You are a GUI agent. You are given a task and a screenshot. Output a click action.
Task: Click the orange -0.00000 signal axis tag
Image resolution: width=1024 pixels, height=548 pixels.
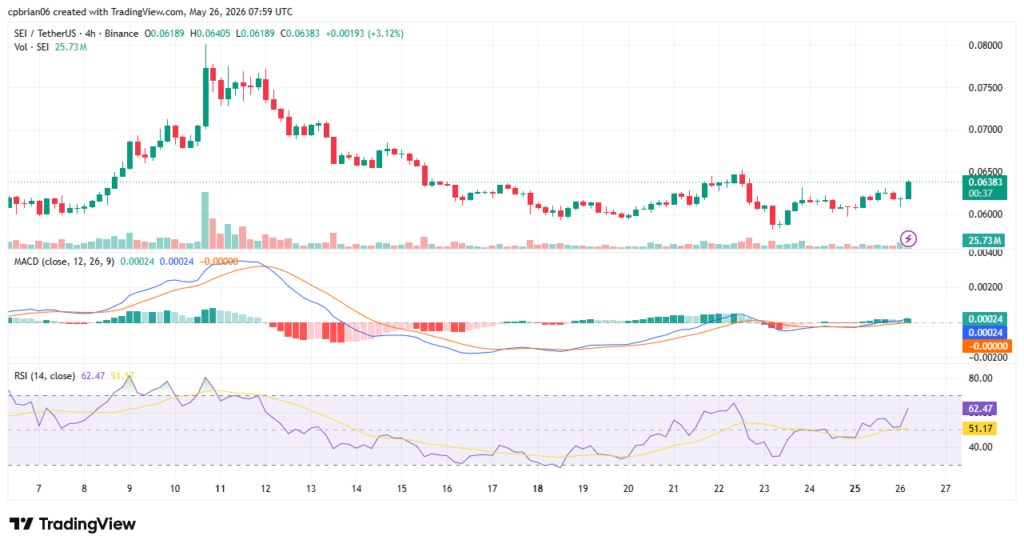[986, 346]
